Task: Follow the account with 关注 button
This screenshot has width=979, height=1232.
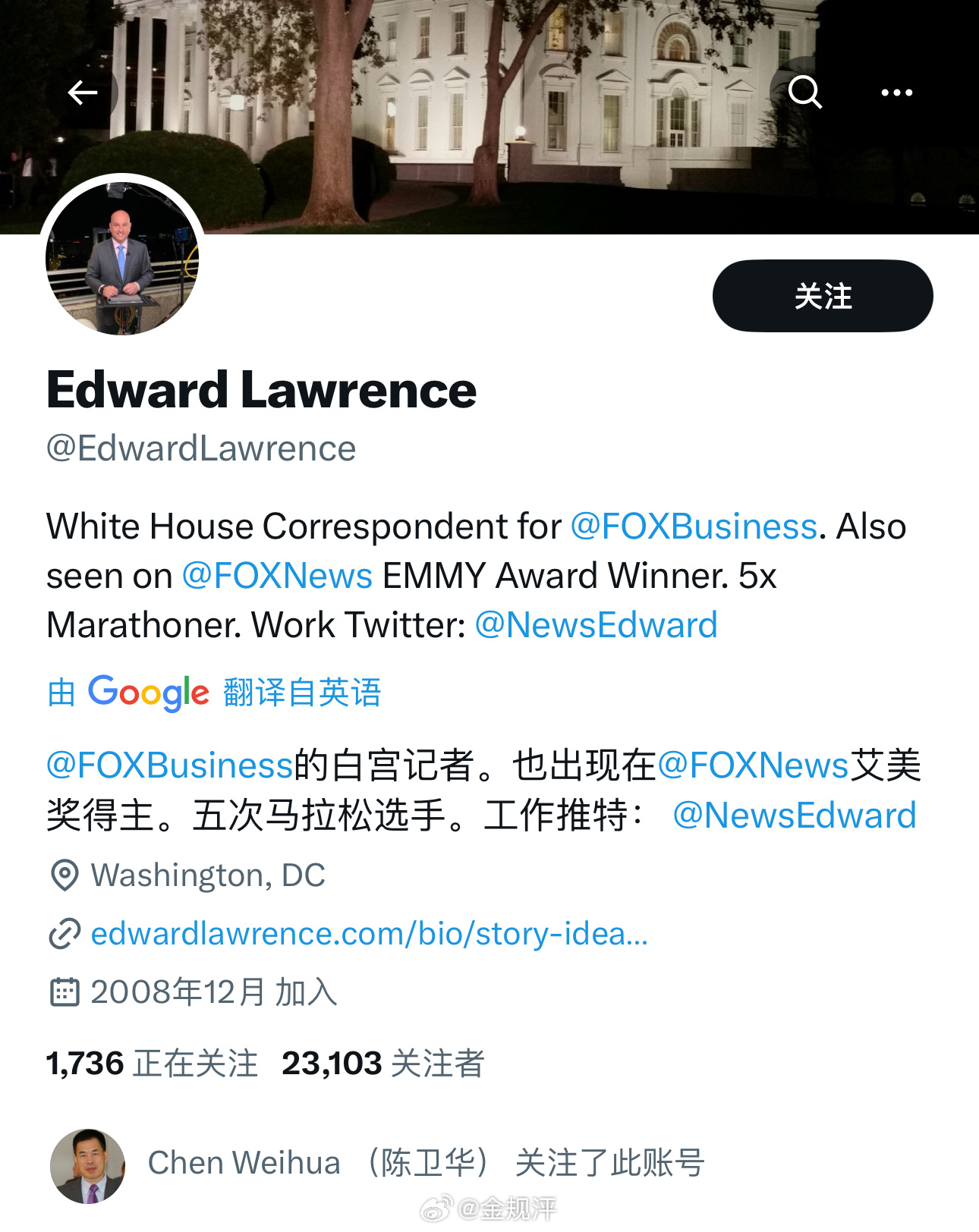Action: pos(823,296)
